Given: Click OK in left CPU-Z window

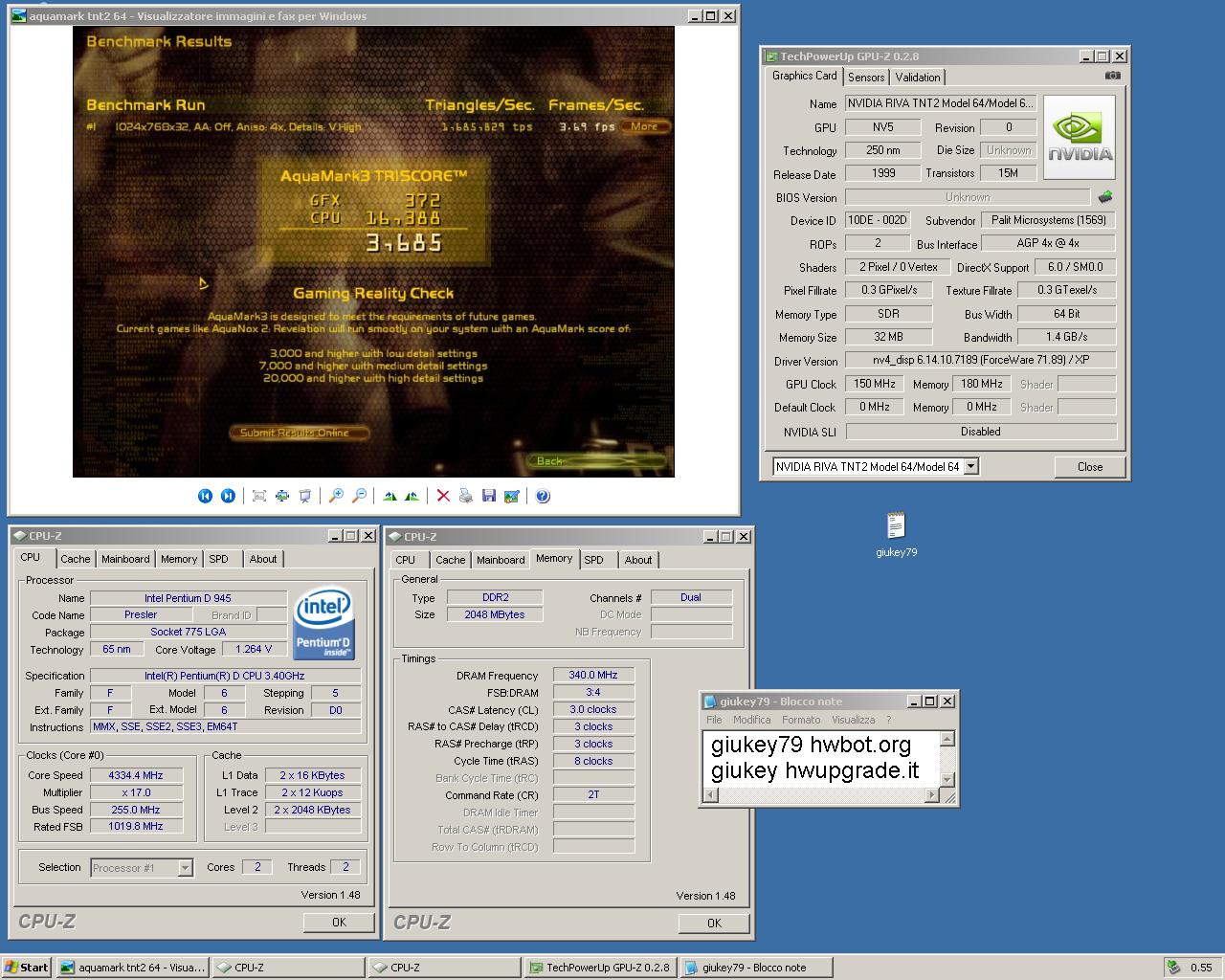Looking at the screenshot, I should [339, 922].
